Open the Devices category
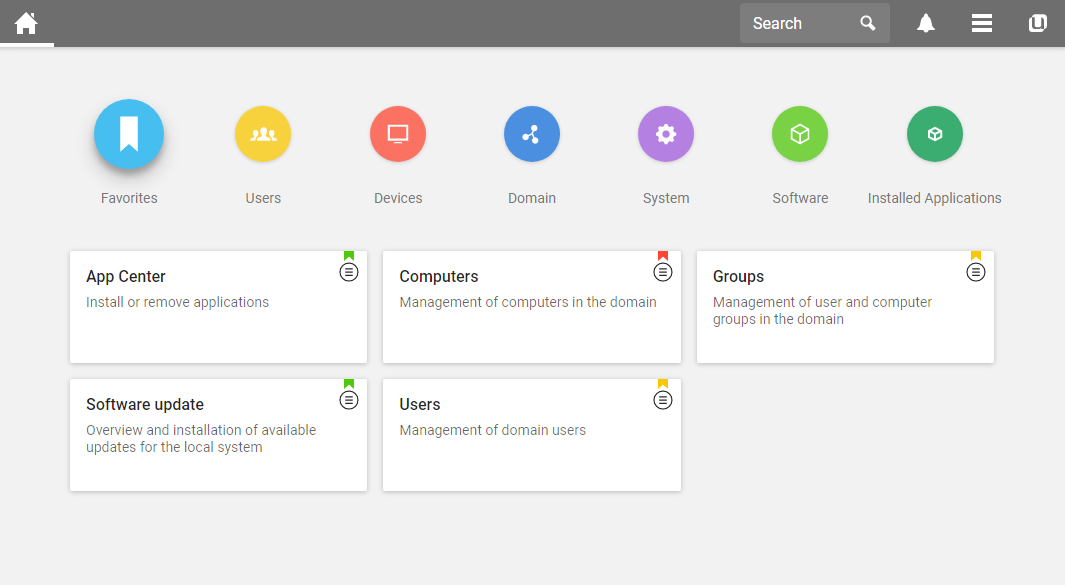Viewport: 1065px width, 585px height. pos(397,133)
